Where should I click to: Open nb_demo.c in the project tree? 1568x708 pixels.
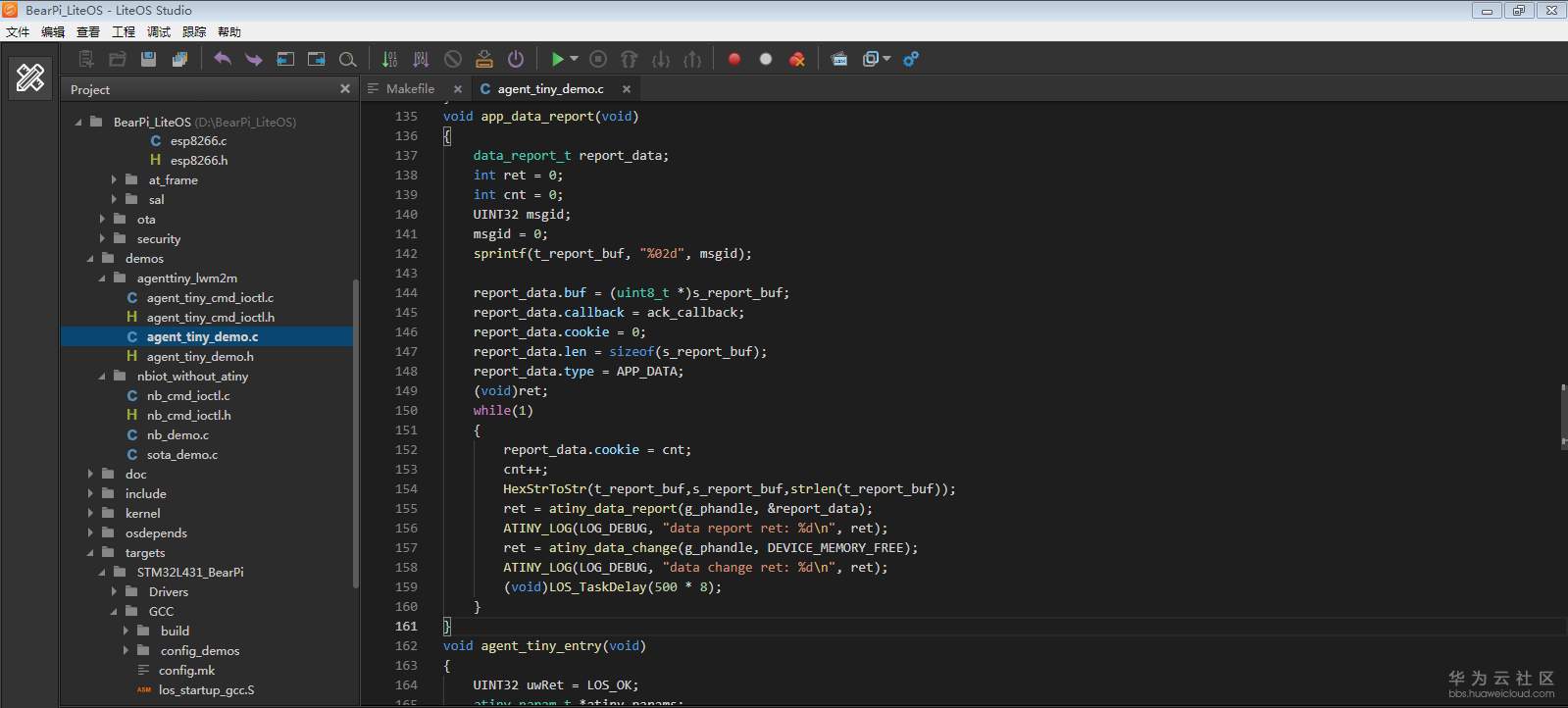point(177,435)
